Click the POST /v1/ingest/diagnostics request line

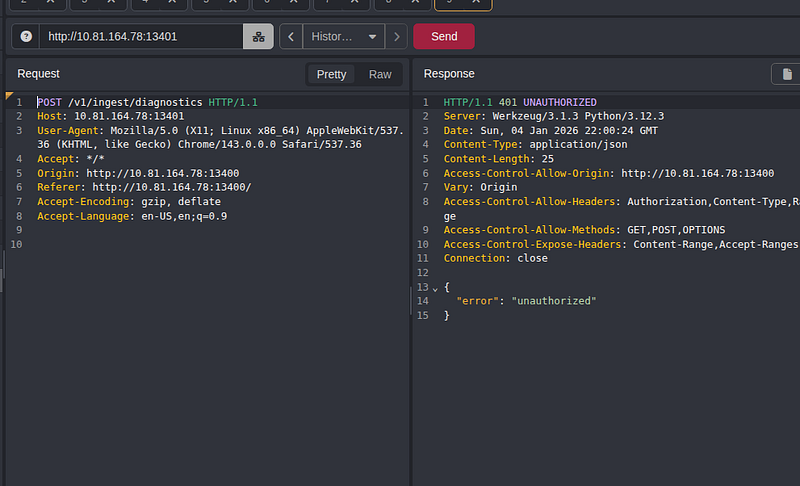tap(147, 102)
